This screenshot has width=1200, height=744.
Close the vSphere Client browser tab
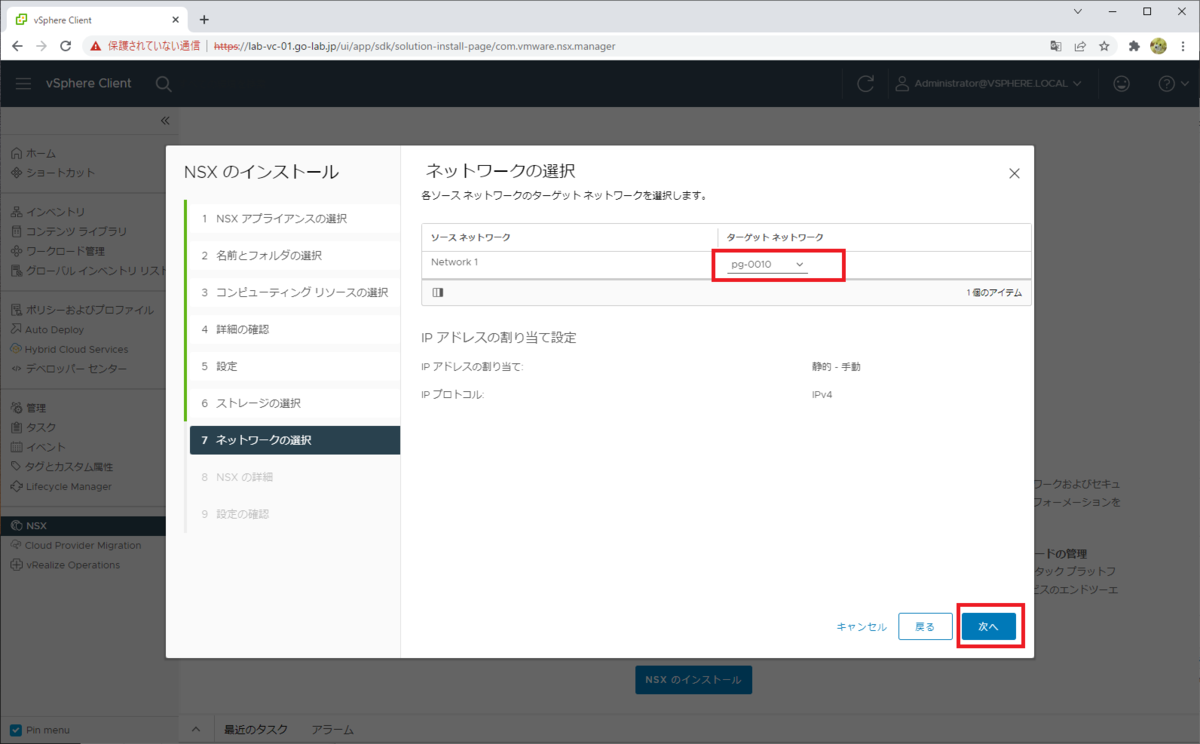[174, 19]
